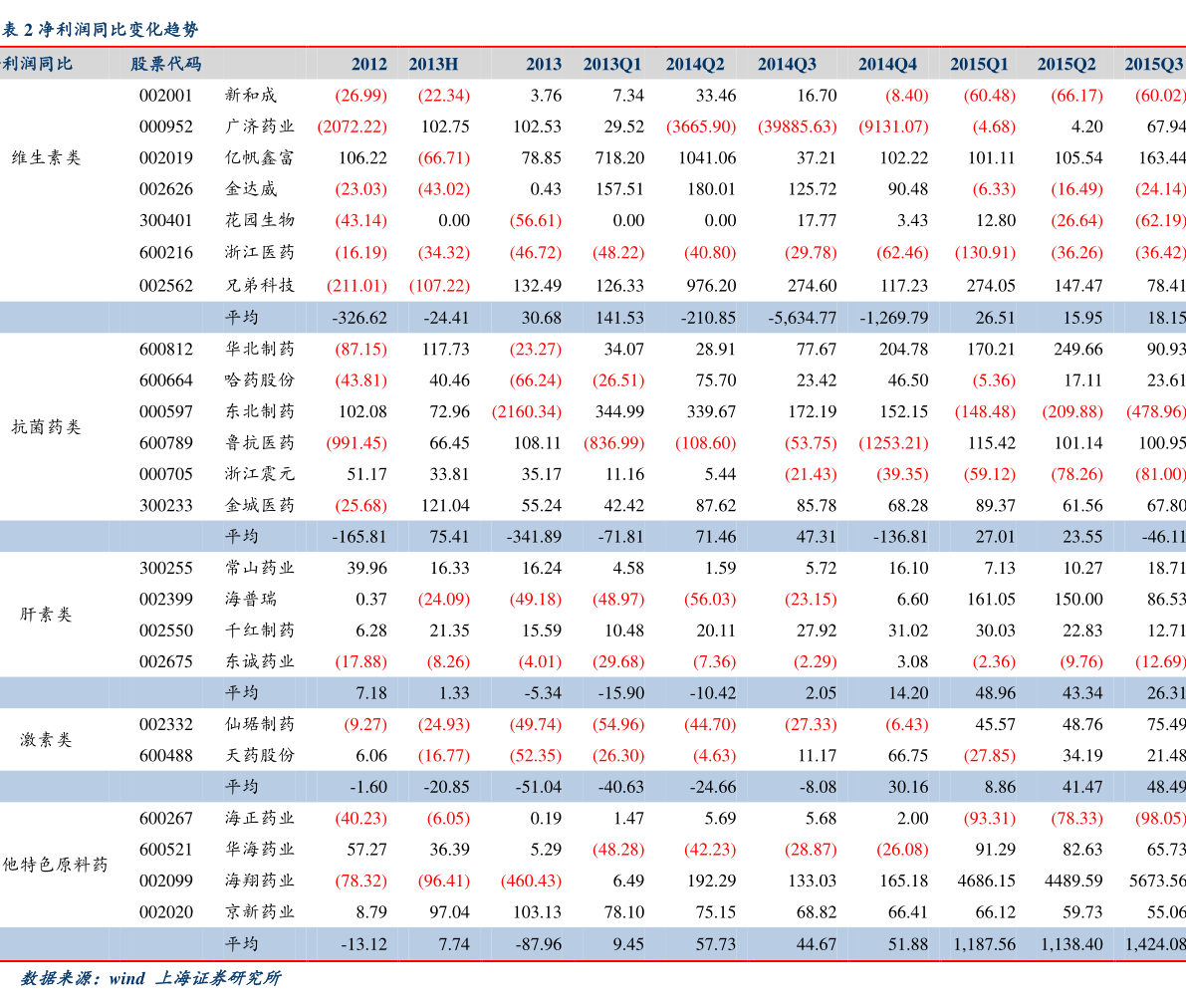Click the 维生素类 category label
The width and height of the screenshot is (1186, 1008).
tap(46, 157)
